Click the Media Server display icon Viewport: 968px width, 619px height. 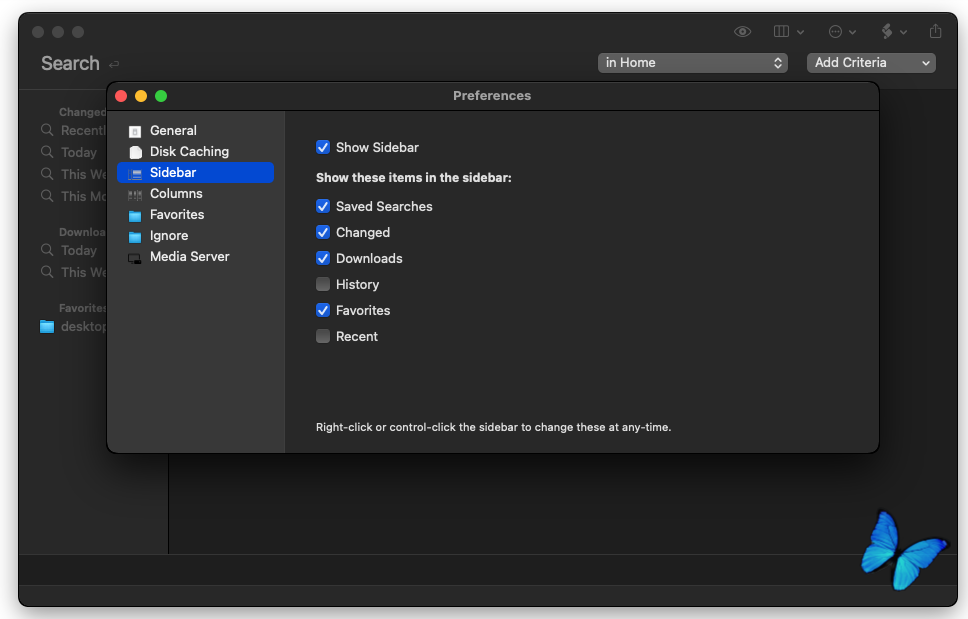[135, 257]
